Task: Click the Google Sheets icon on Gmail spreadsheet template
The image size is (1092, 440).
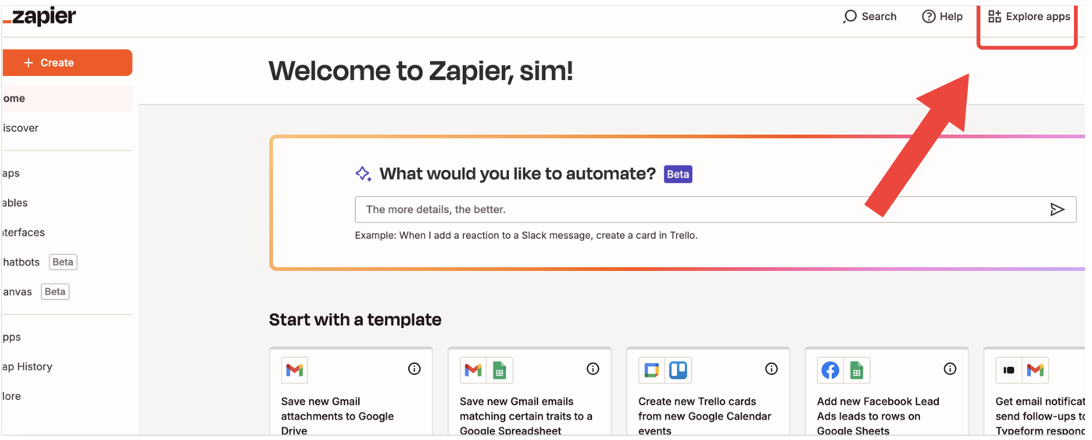Action: pos(499,370)
